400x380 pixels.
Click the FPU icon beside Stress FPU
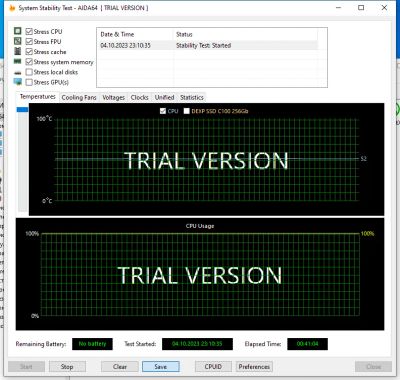(18, 41)
